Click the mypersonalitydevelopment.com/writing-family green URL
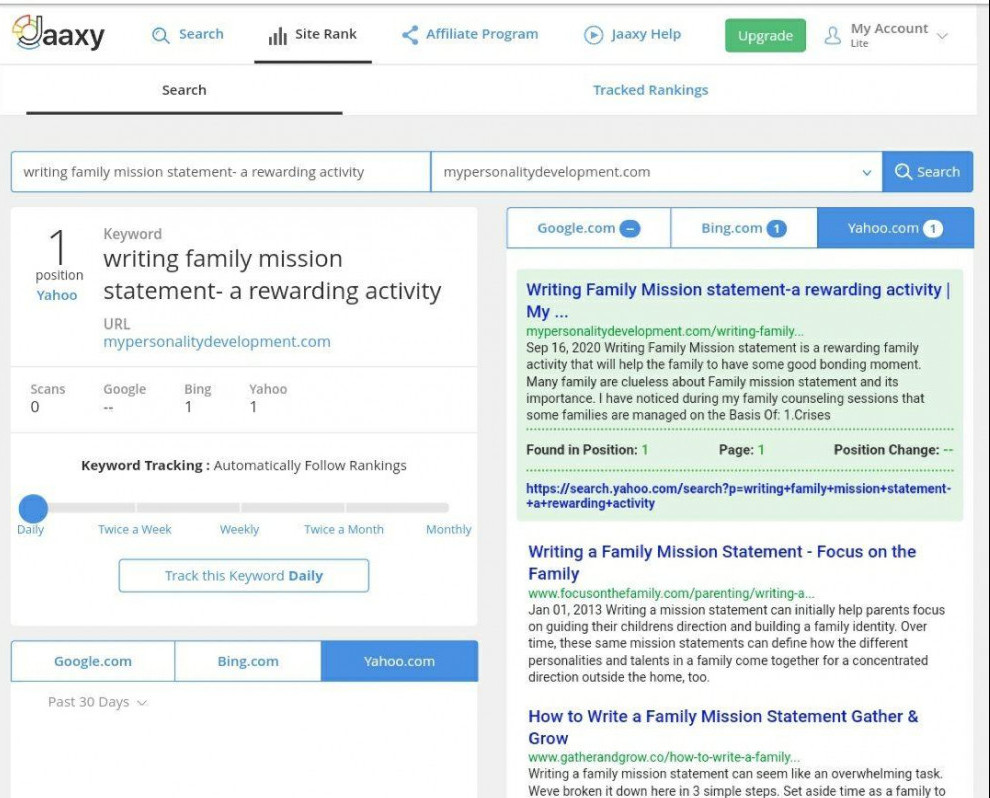The width and height of the screenshot is (990, 798). coord(665,331)
